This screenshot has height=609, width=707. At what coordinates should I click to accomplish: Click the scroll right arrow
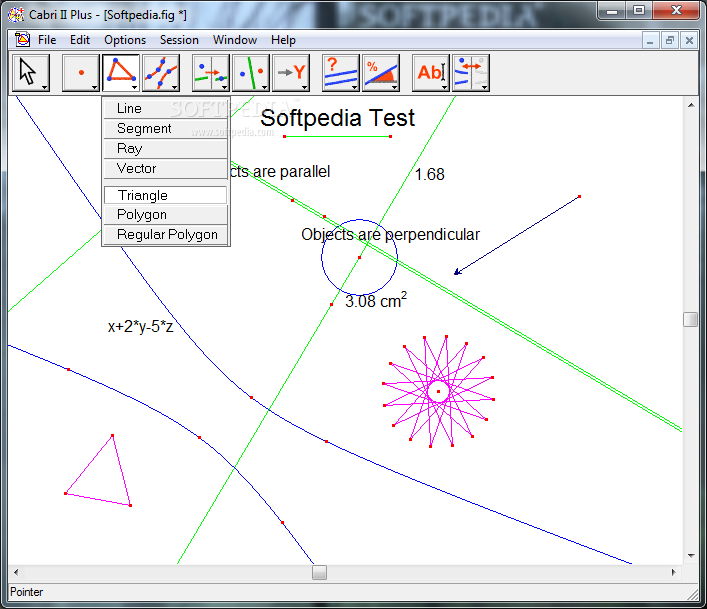674,572
